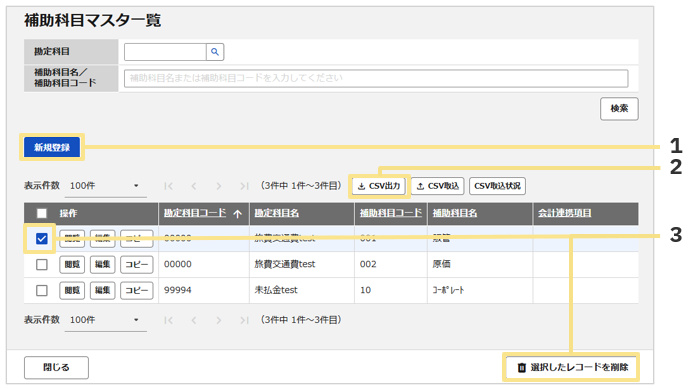Export with the CSV出力 button

pos(379,186)
